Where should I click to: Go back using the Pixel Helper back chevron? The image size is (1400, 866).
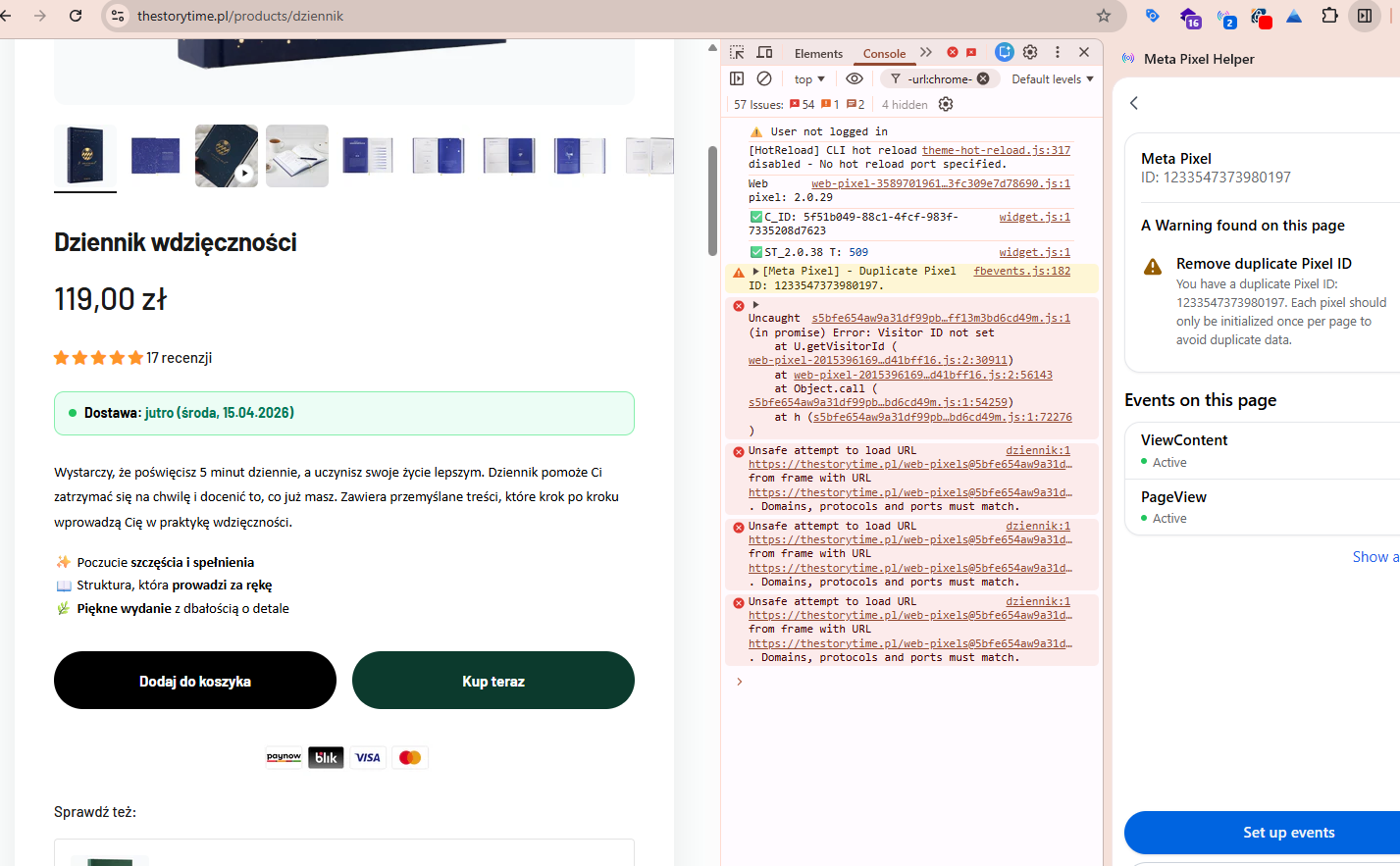[x=1134, y=103]
